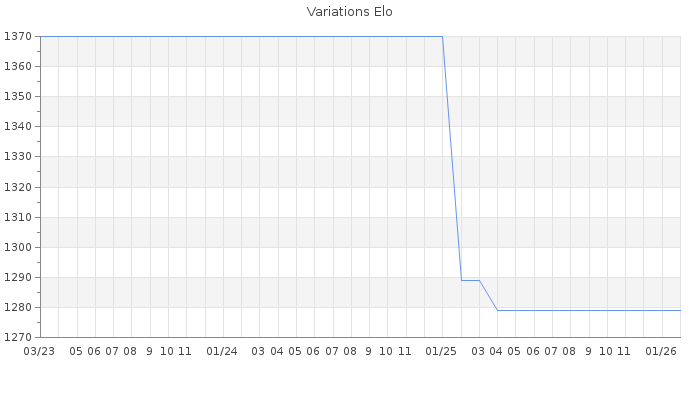The width and height of the screenshot is (700, 400).
Task: Click the flat Elo line at 1370
Action: tap(240, 36)
